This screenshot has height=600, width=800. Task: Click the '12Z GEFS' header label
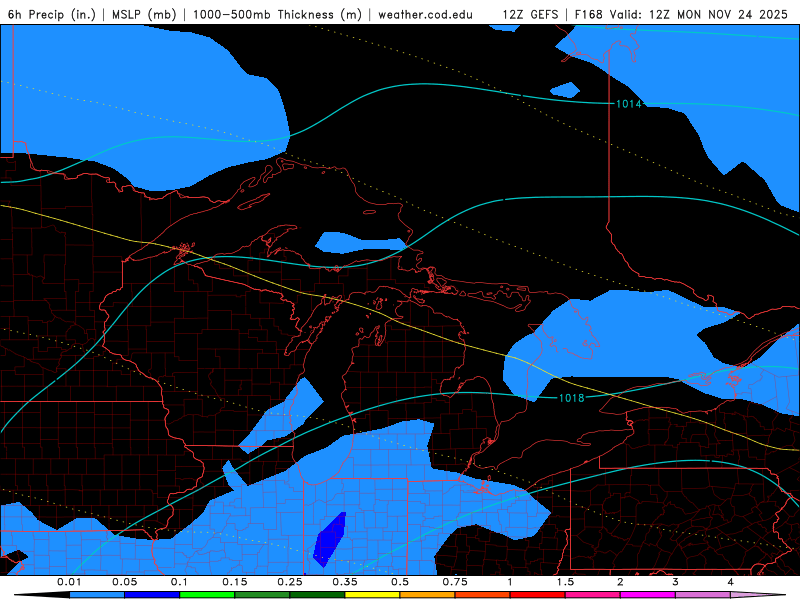[x=530, y=14]
